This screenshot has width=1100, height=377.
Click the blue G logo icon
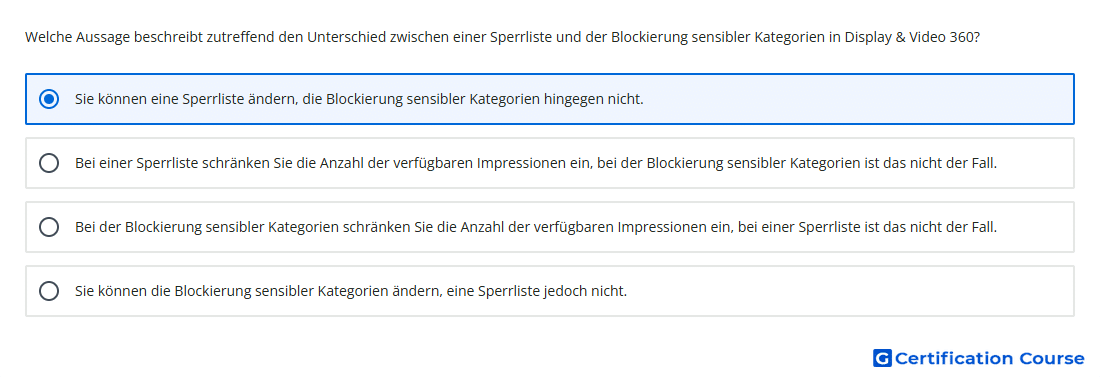pos(882,358)
